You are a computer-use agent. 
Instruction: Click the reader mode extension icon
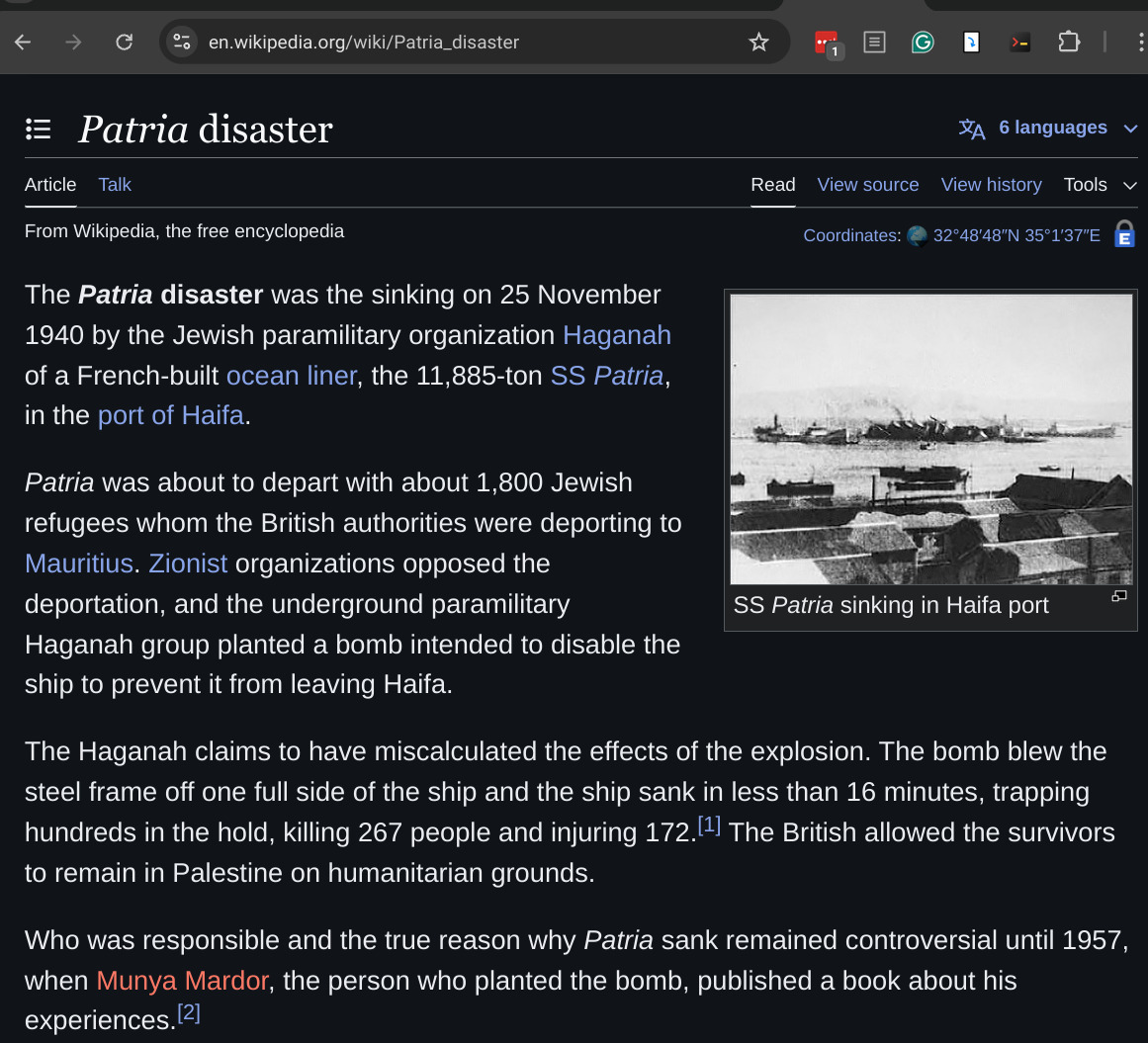(874, 42)
